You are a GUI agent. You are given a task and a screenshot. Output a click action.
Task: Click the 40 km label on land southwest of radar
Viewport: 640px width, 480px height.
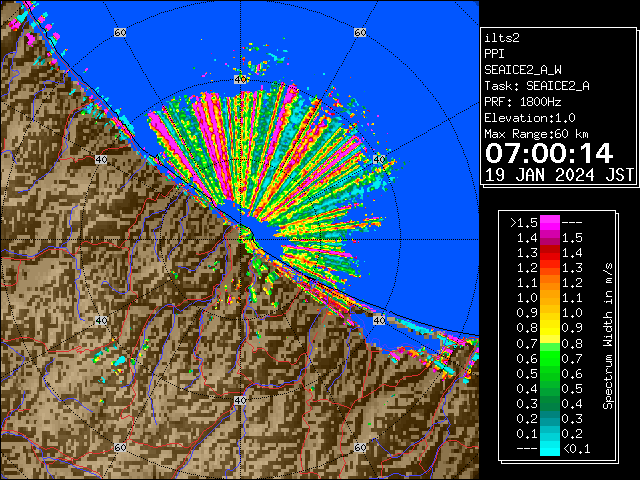101,320
